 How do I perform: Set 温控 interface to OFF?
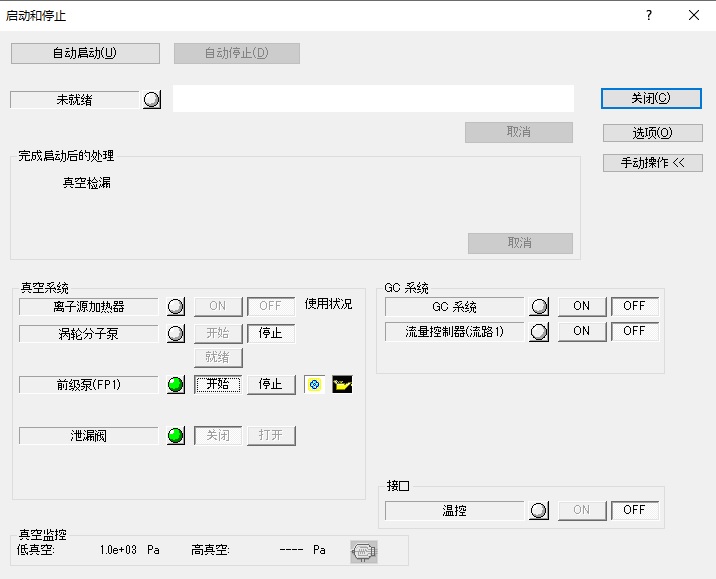click(635, 510)
